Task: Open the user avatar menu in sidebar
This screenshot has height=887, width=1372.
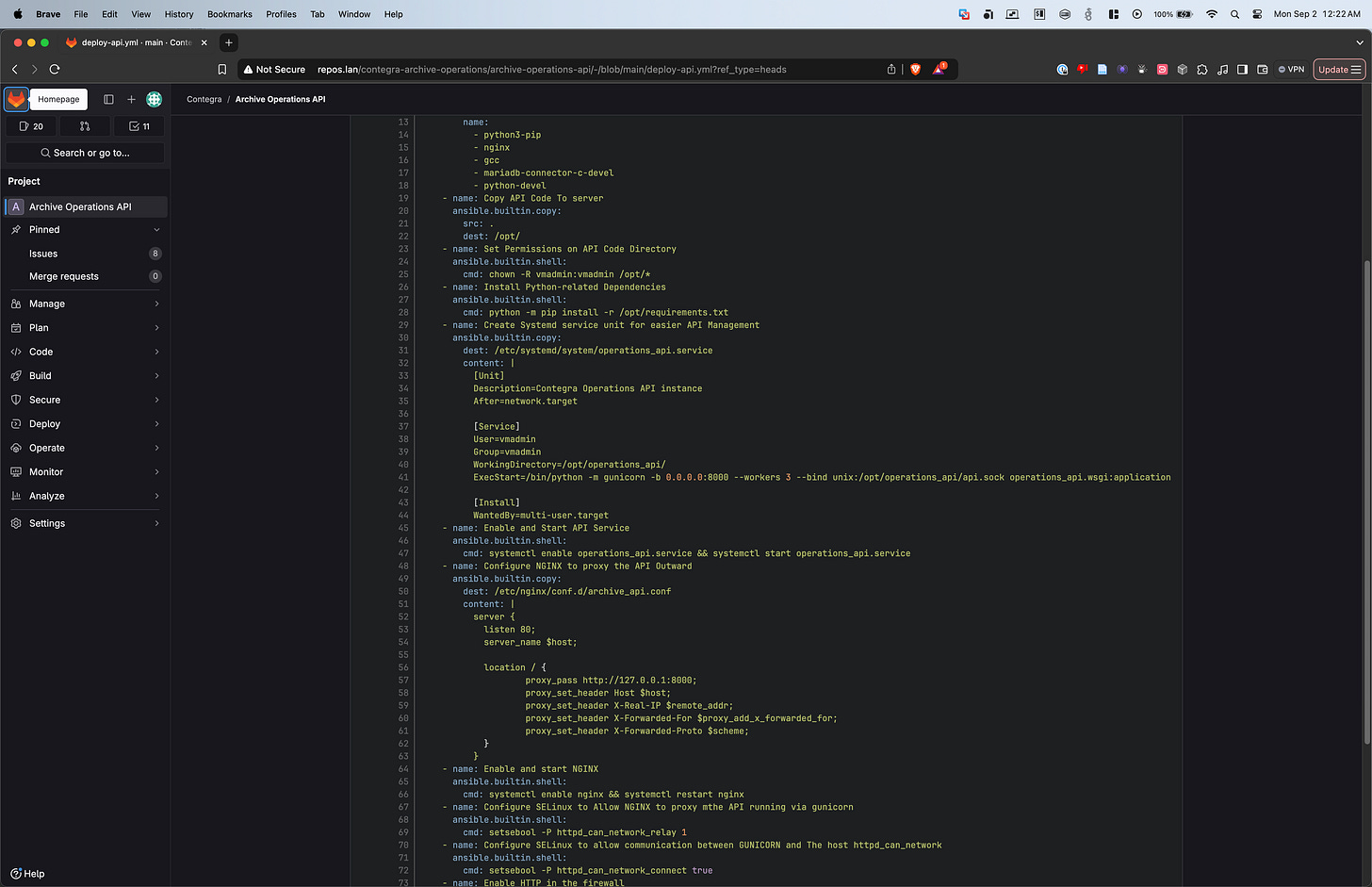Action: [x=155, y=99]
